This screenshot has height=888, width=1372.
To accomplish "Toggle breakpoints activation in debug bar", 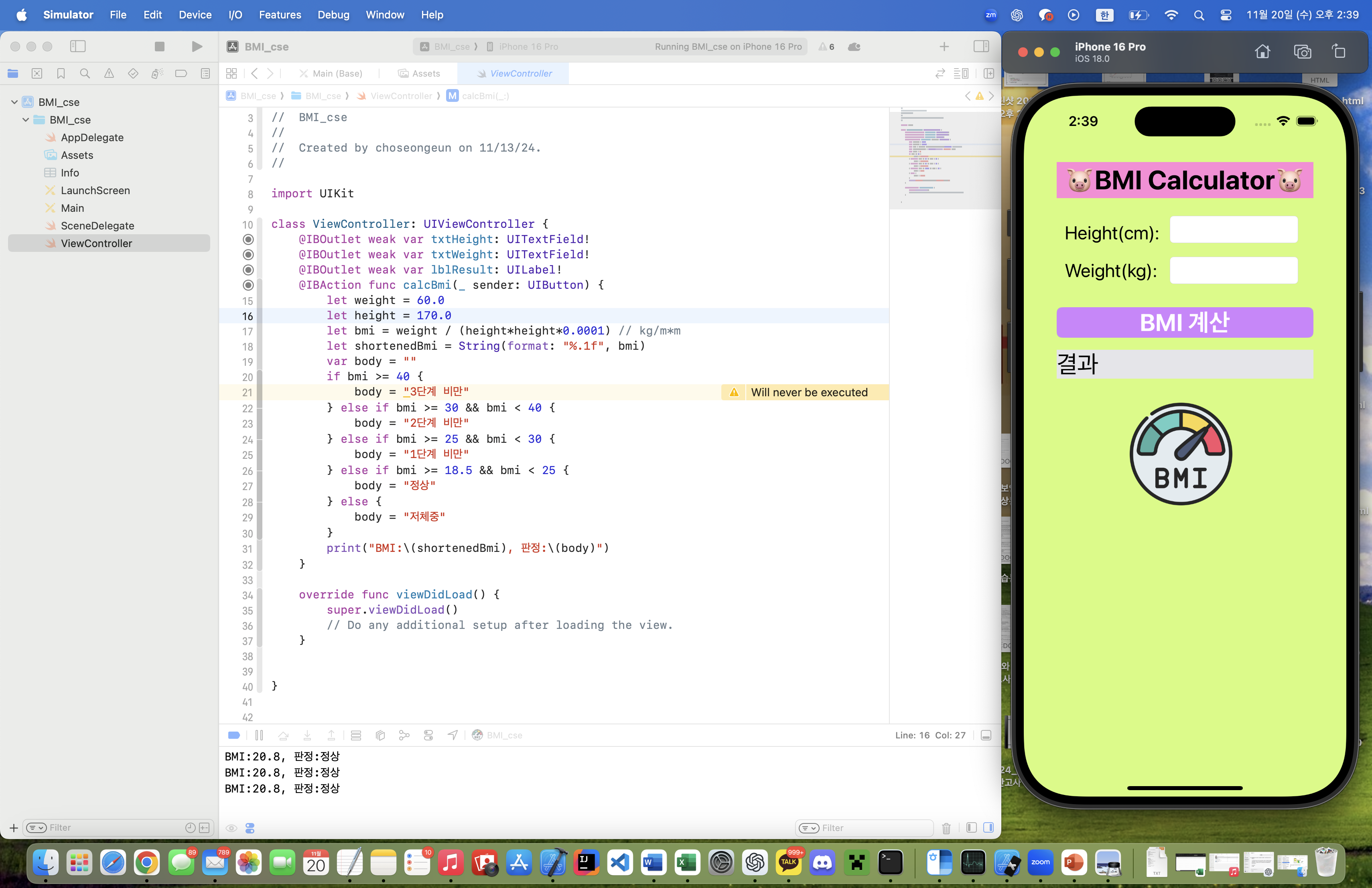I will tap(234, 735).
